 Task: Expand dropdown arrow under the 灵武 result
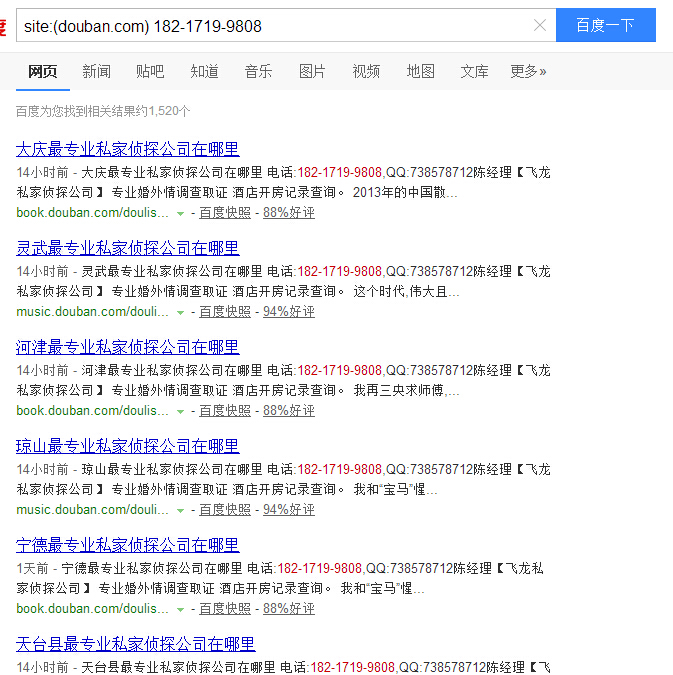pos(180,313)
